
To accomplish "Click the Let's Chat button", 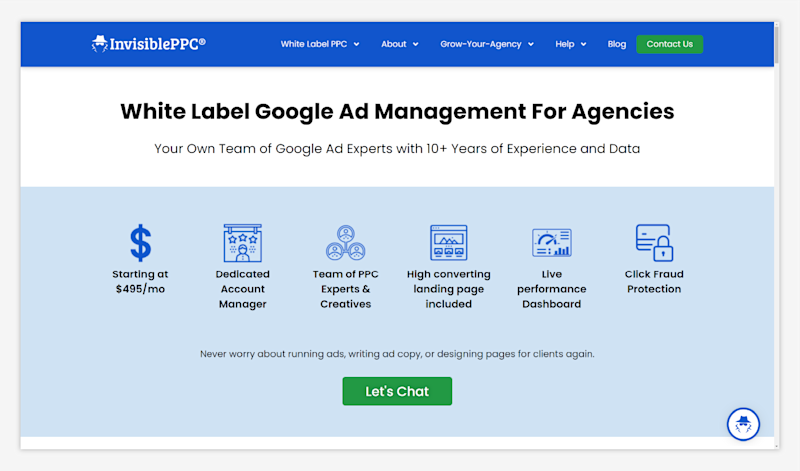I will pyautogui.click(x=397, y=391).
